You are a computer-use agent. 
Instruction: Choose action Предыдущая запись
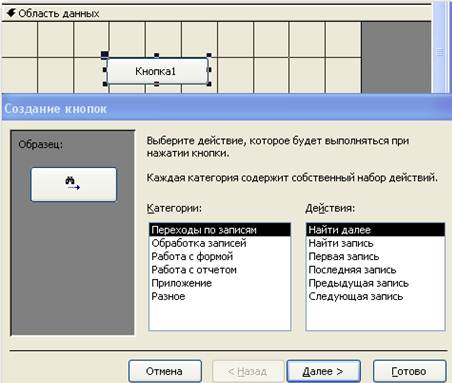coord(375,283)
